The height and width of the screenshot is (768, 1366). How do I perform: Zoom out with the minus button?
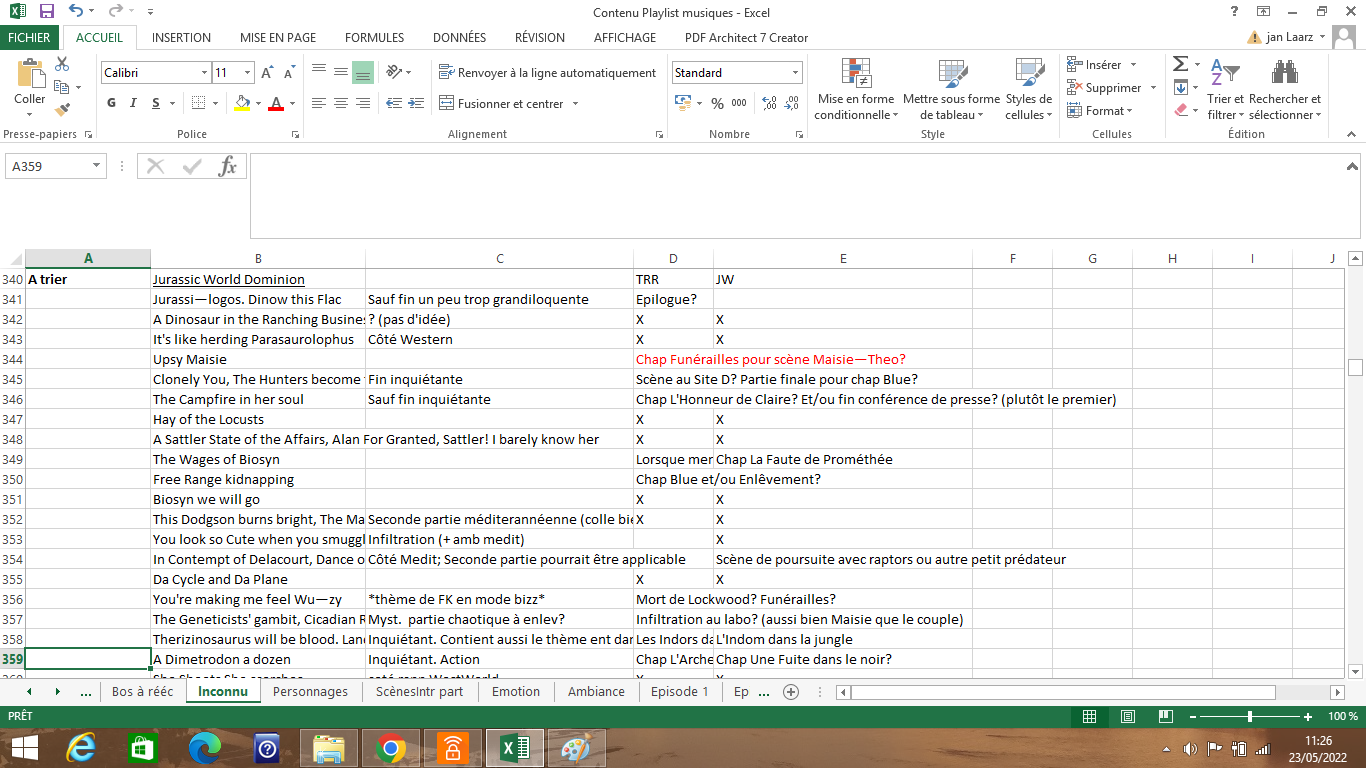(1191, 717)
